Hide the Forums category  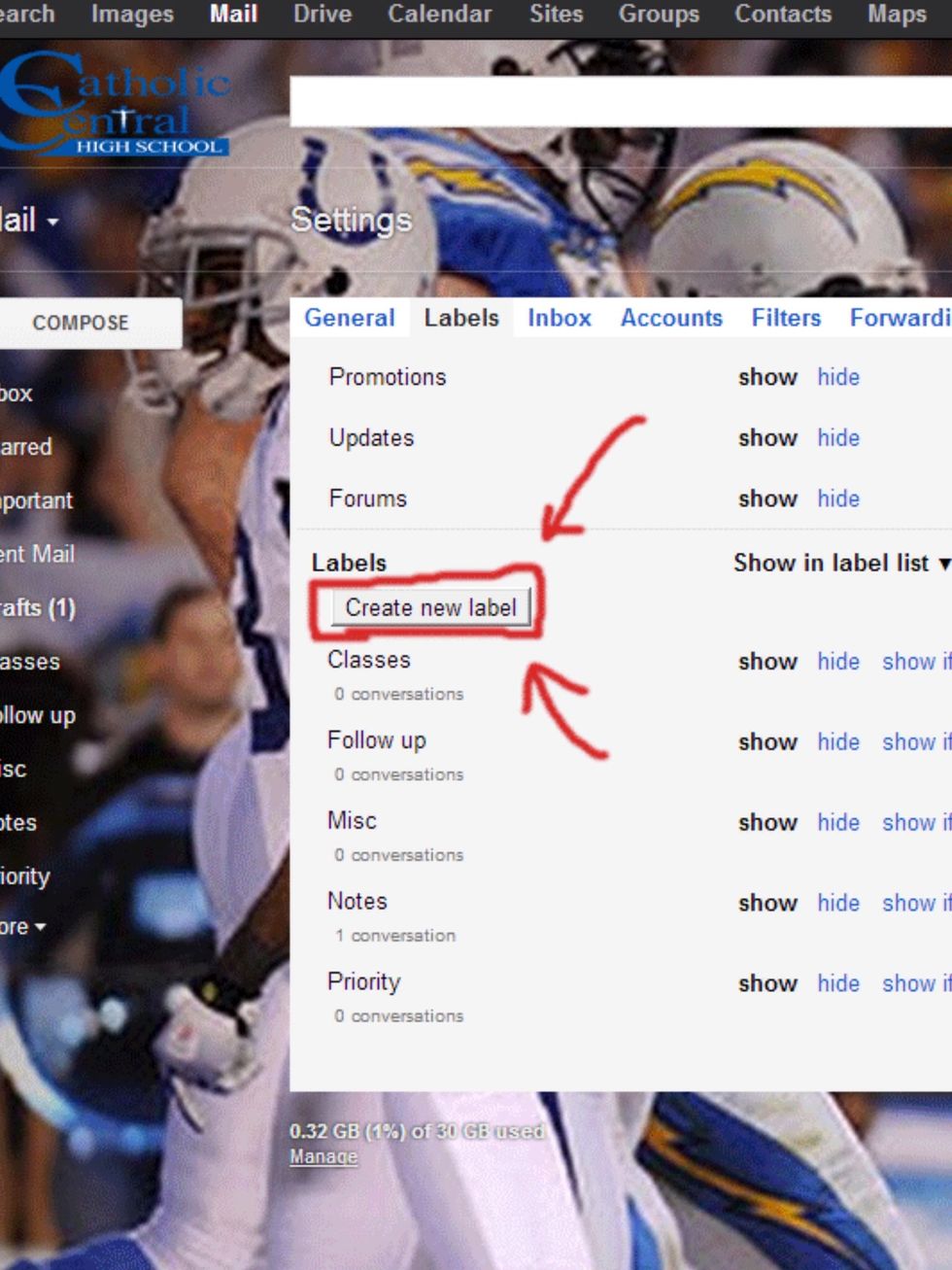pos(837,498)
